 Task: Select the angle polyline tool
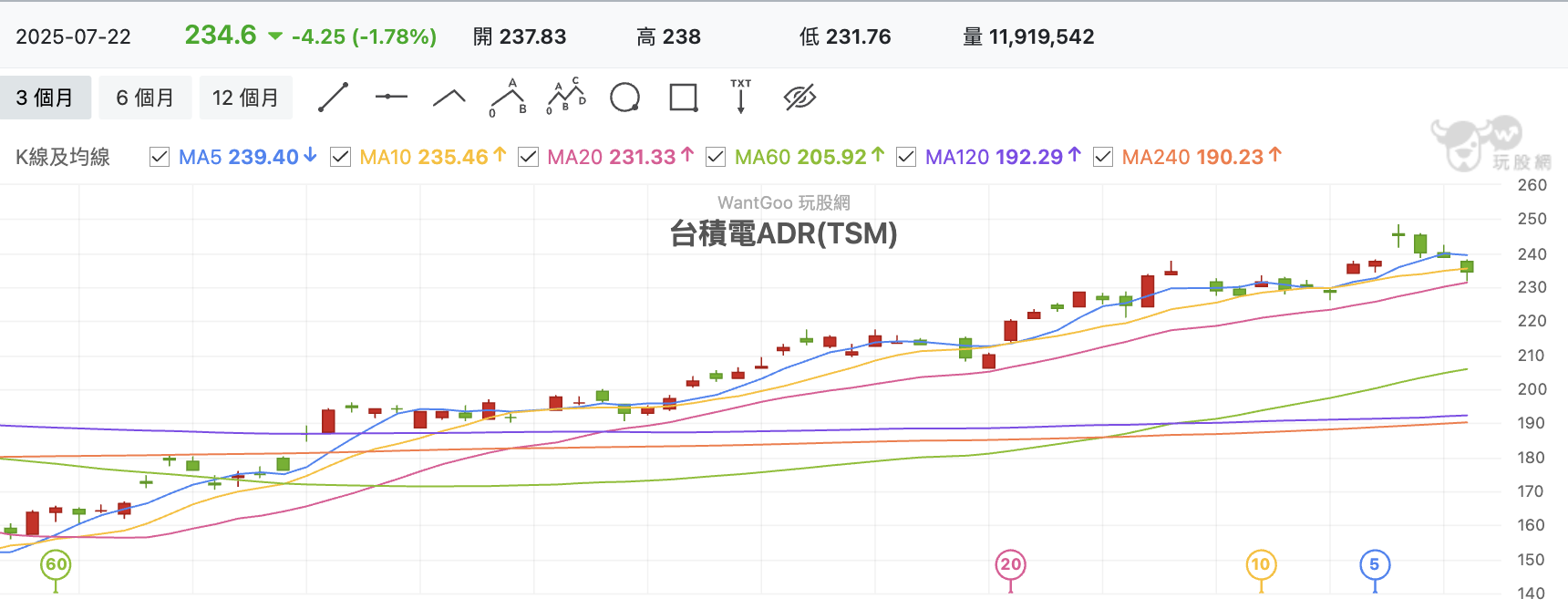pos(449,98)
